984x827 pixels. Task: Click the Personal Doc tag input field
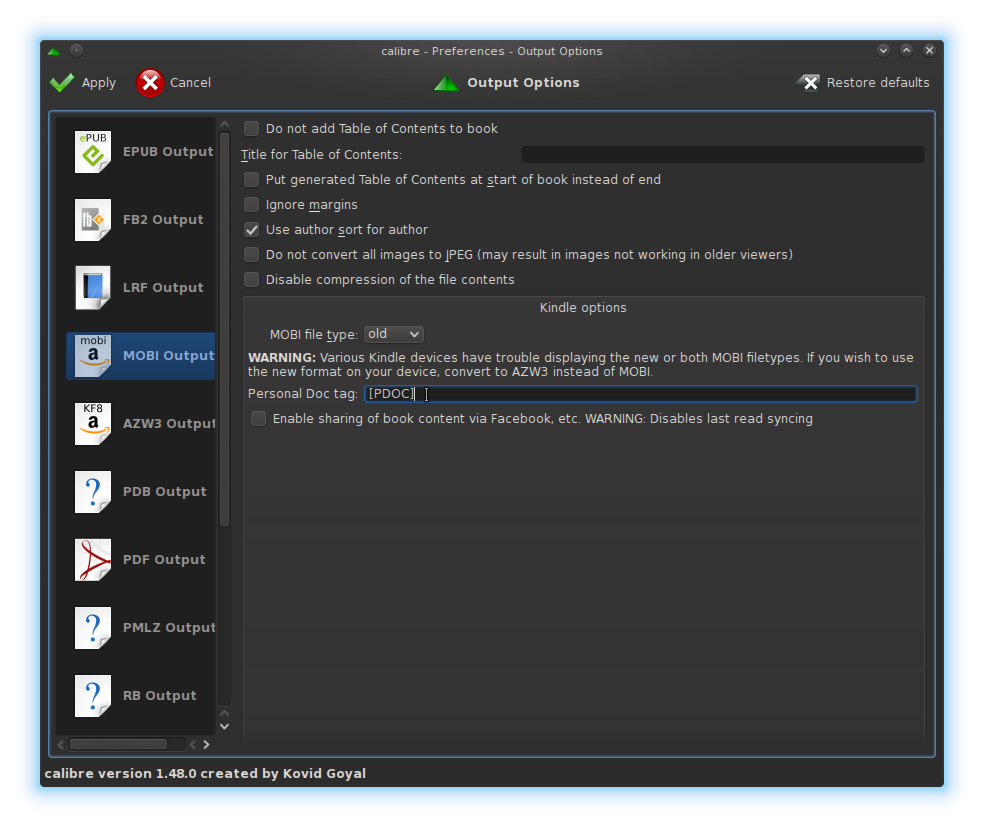point(641,394)
